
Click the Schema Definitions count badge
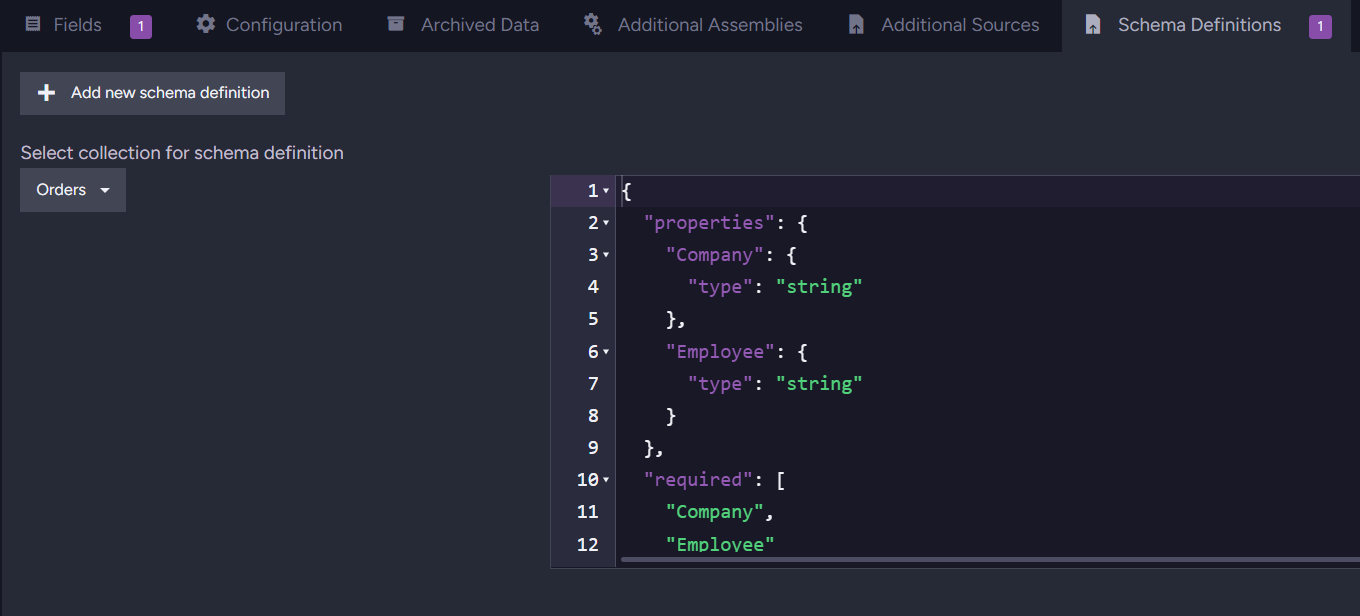[1320, 27]
